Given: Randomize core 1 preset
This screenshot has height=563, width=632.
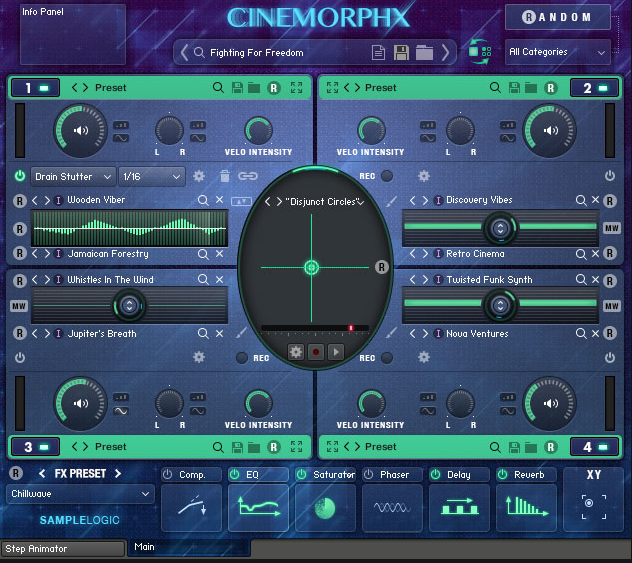Looking at the screenshot, I should point(274,88).
